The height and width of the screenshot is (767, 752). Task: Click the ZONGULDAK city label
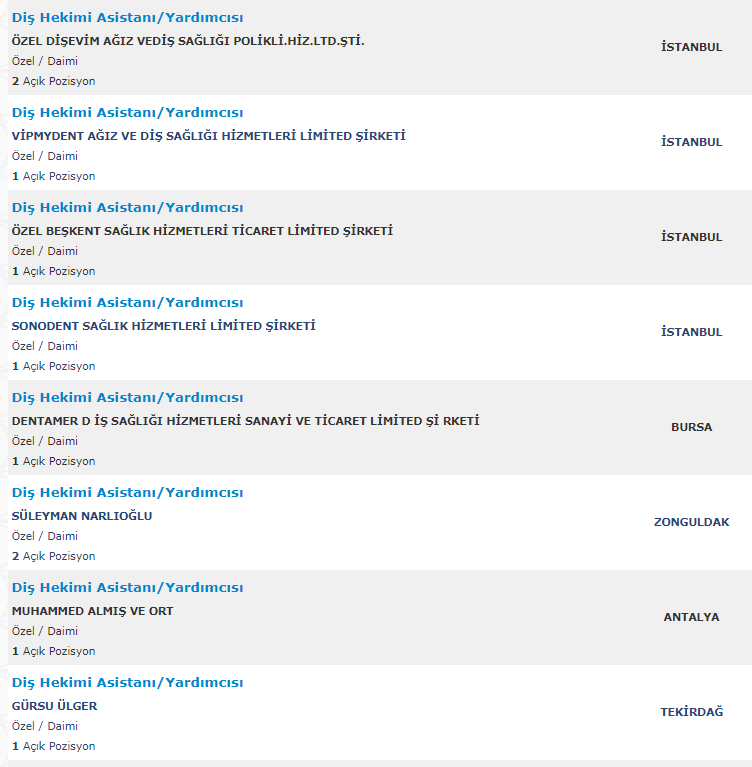tap(691, 522)
